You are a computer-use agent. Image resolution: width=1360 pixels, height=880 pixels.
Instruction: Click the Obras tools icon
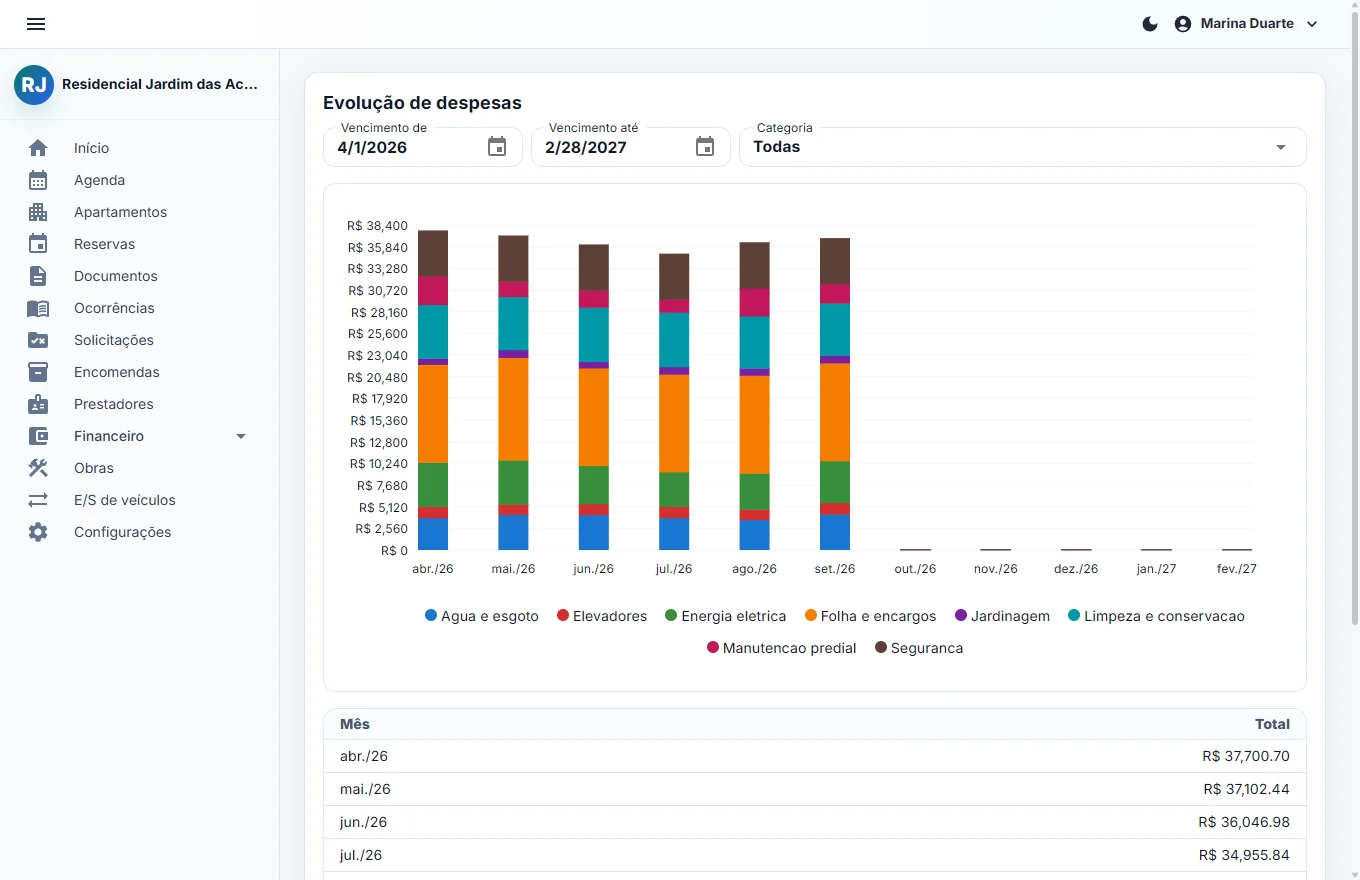click(38, 468)
